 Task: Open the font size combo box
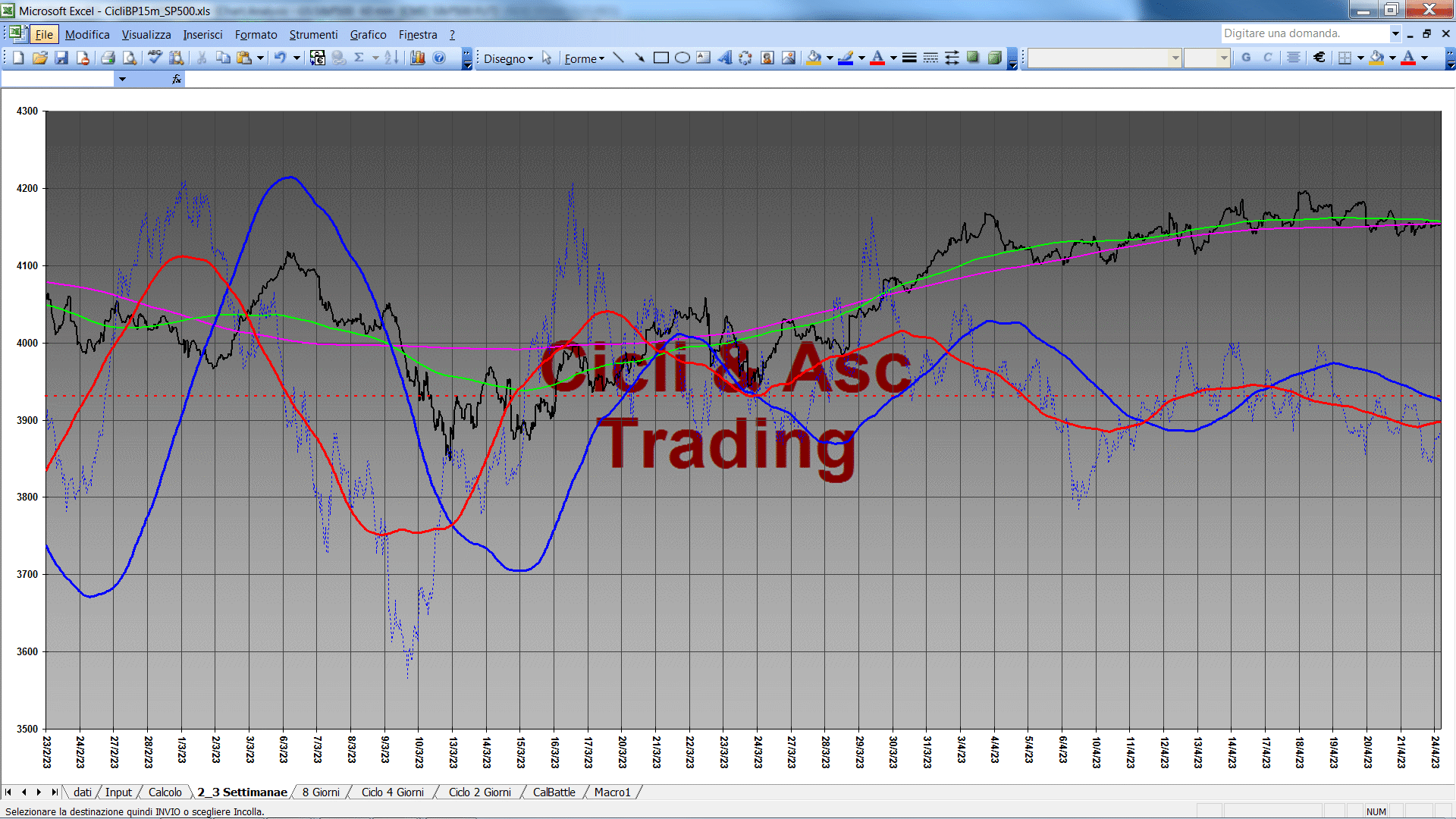coord(1207,58)
